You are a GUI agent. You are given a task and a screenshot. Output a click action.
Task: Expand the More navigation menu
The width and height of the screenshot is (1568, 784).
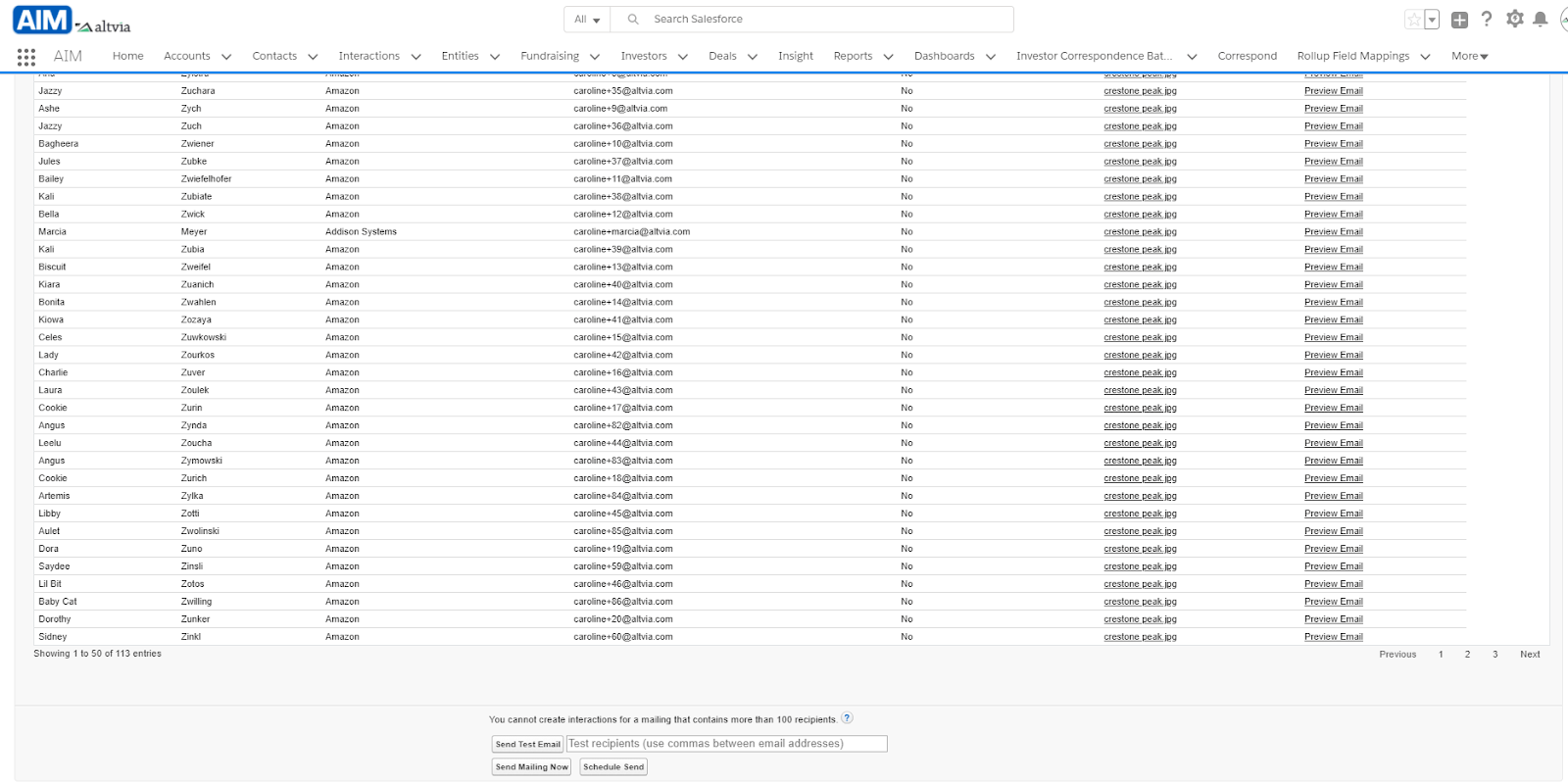(1470, 56)
